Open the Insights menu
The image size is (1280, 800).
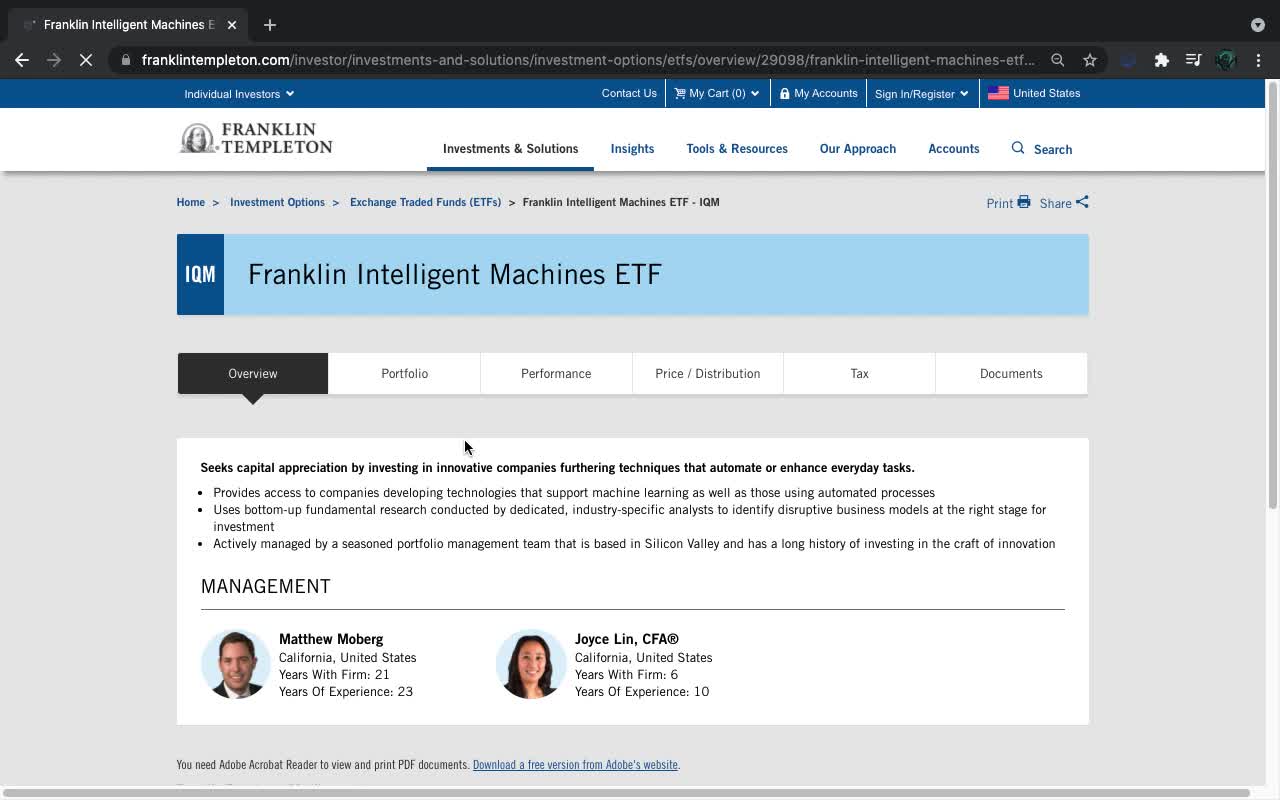point(632,149)
